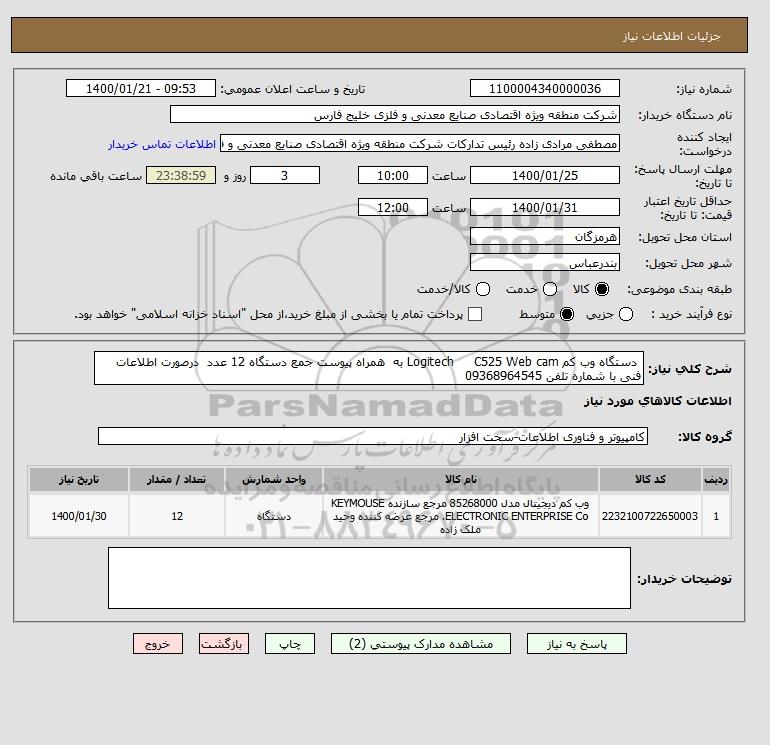Click the need date cell 1400/01/30
The height and width of the screenshot is (745, 770).
click(x=79, y=516)
